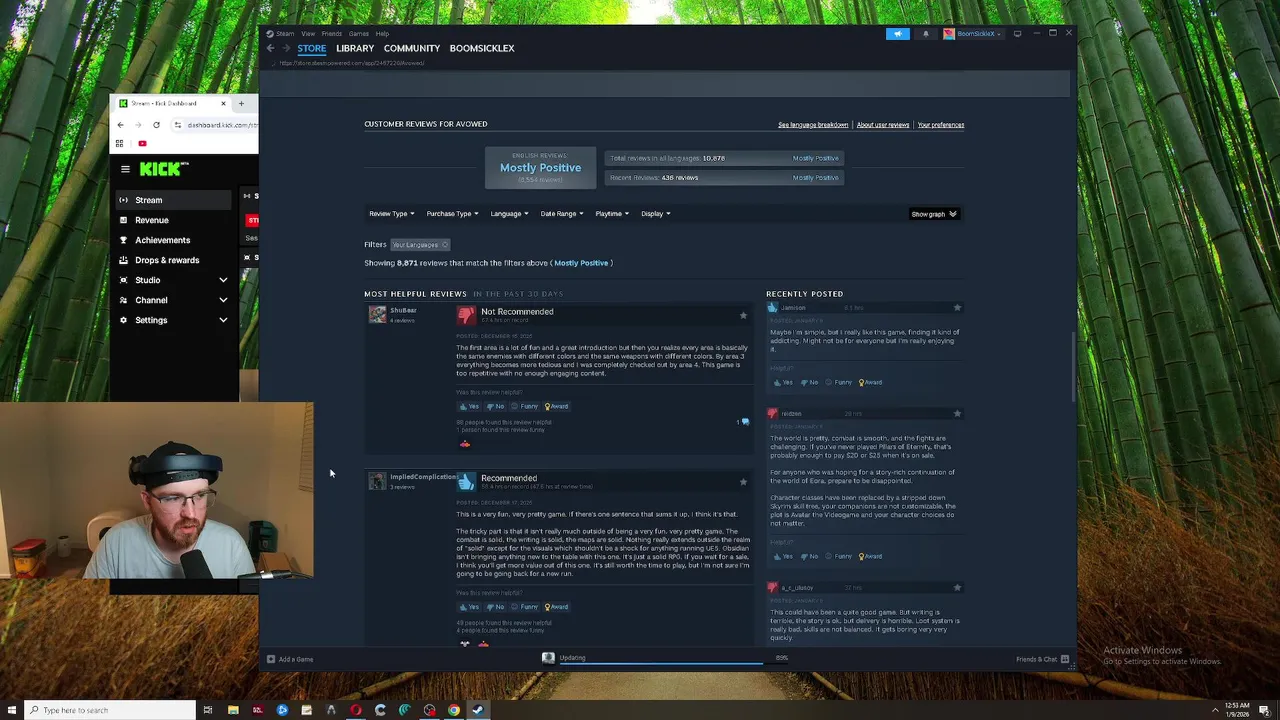
Task: Open the Display dropdown
Action: (655, 213)
